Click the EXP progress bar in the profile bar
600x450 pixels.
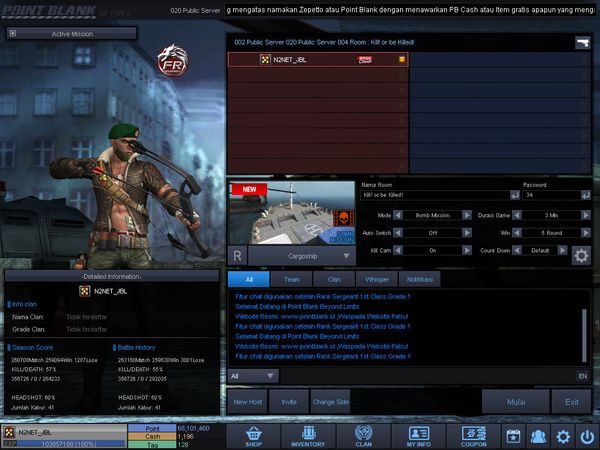coord(71,443)
